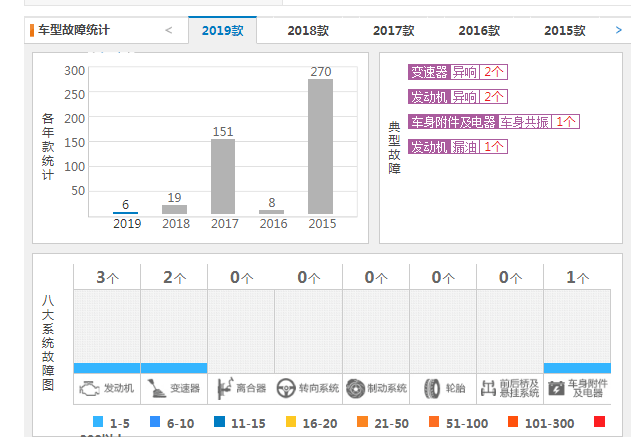Open the 2017款 model year tab
Viewport: 631px width, 437px height.
point(394,31)
